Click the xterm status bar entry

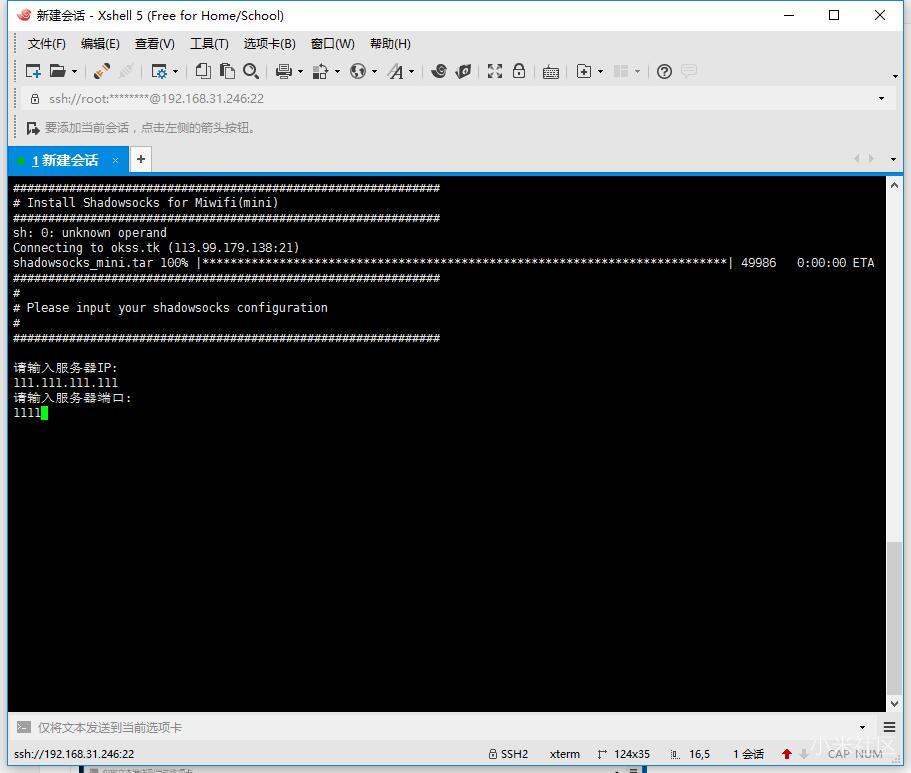pos(565,754)
